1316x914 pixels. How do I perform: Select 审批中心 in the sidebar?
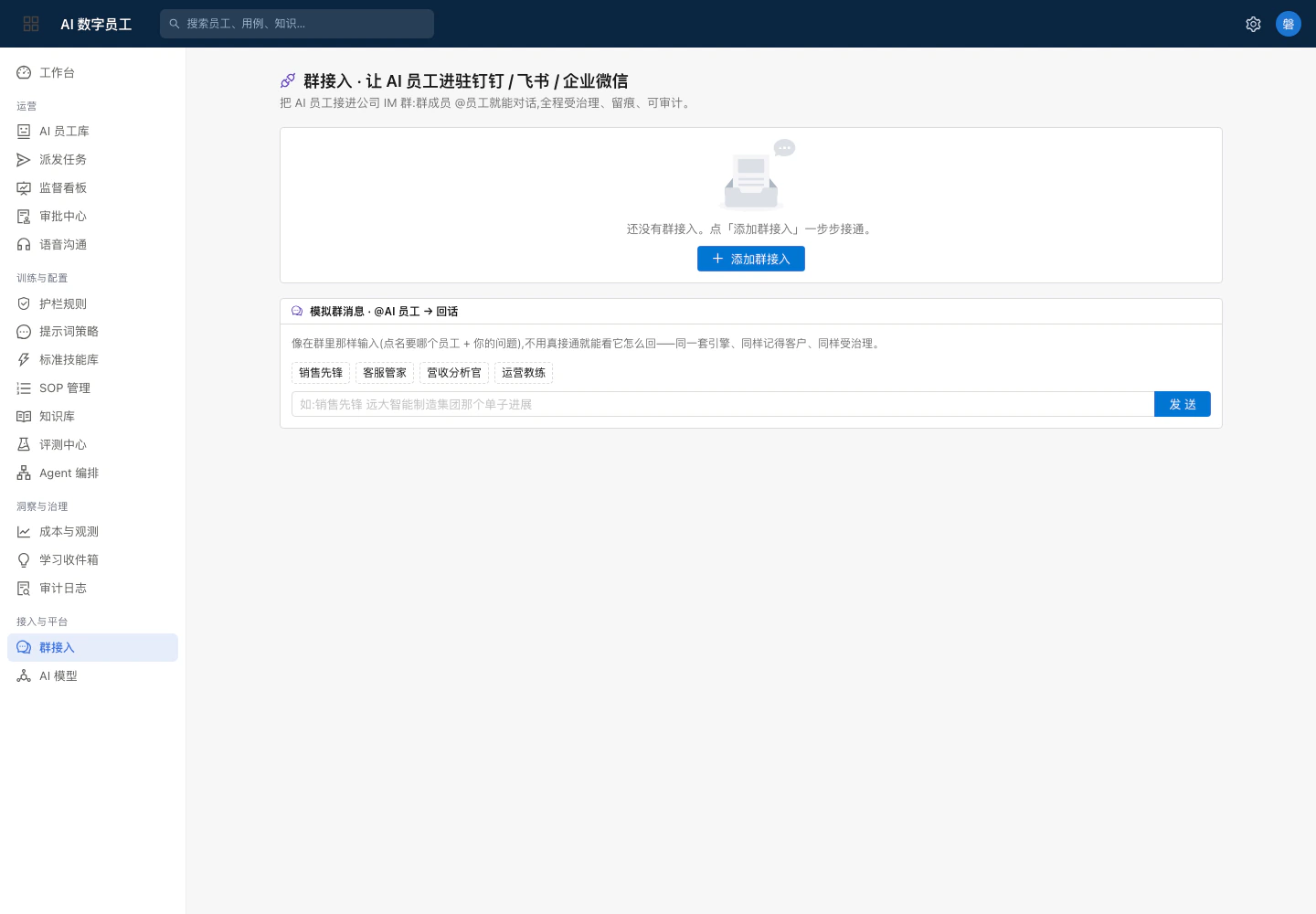point(92,217)
